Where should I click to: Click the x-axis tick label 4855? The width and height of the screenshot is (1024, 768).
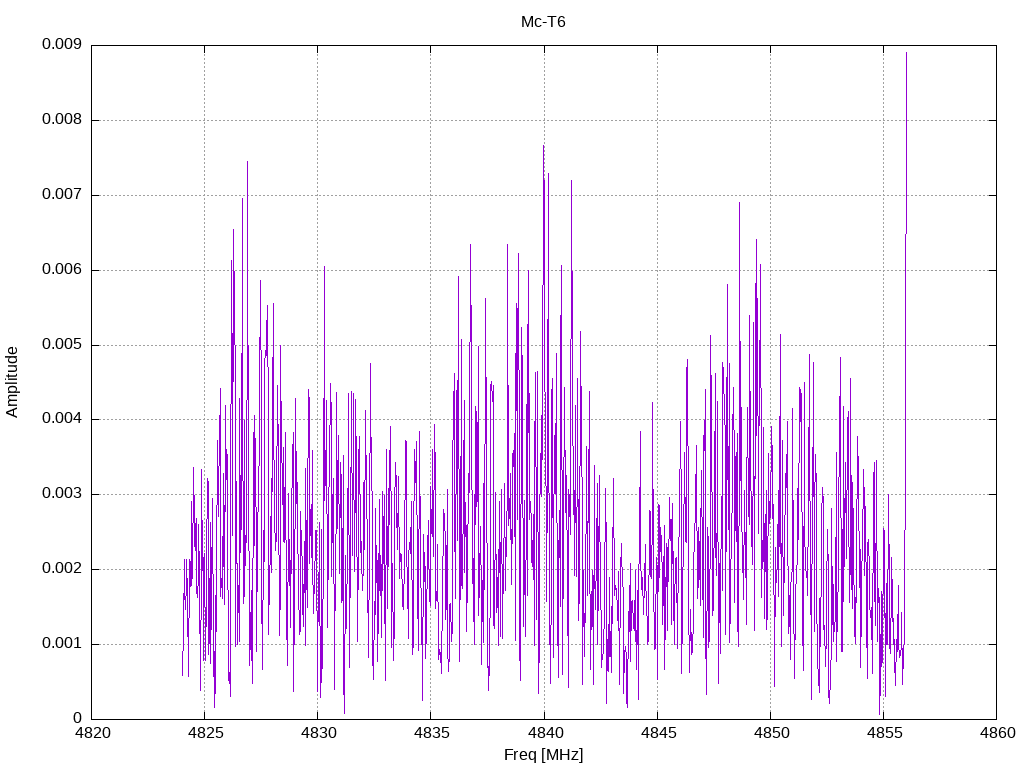point(884,733)
